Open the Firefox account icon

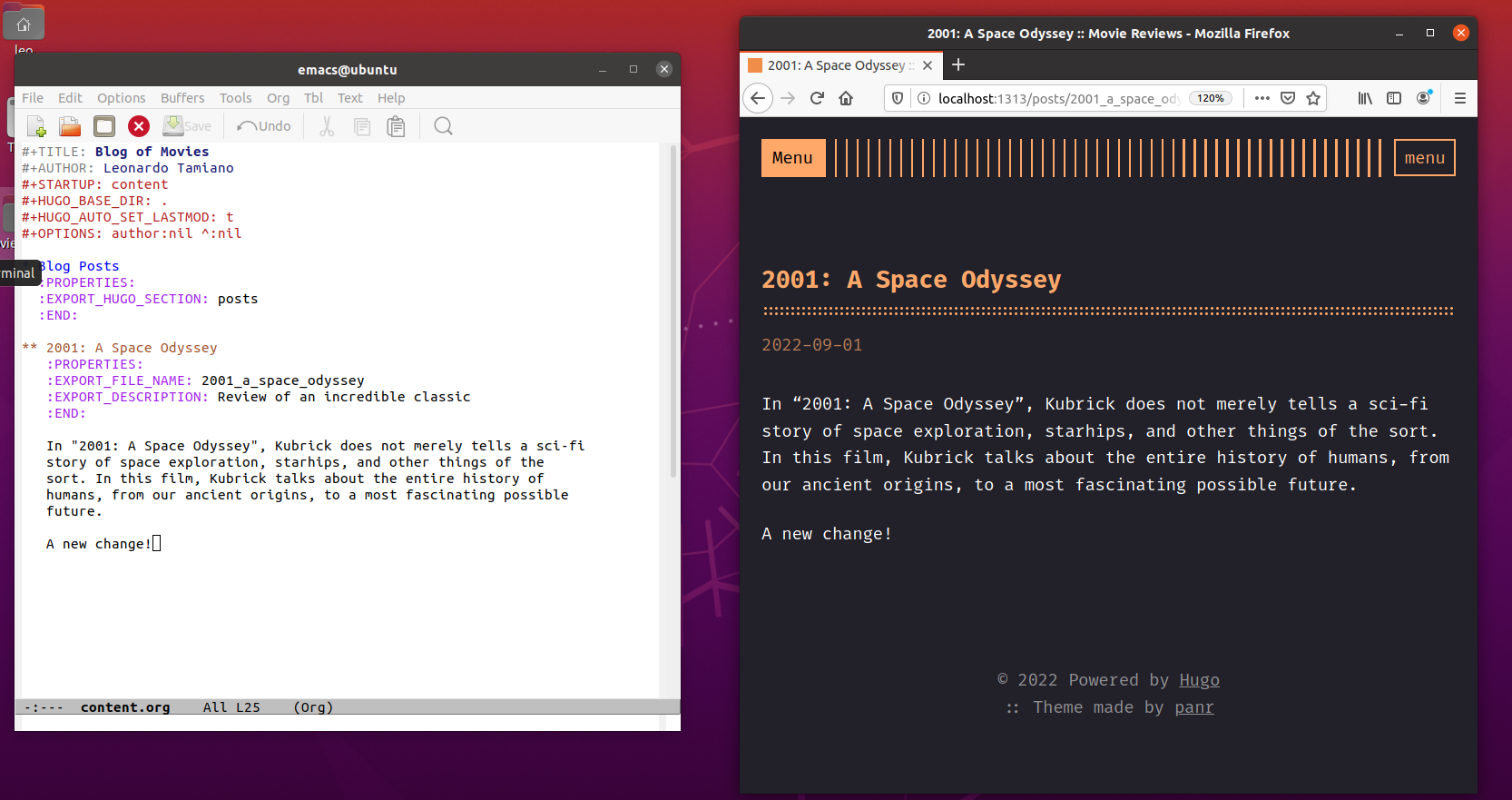(x=1424, y=98)
